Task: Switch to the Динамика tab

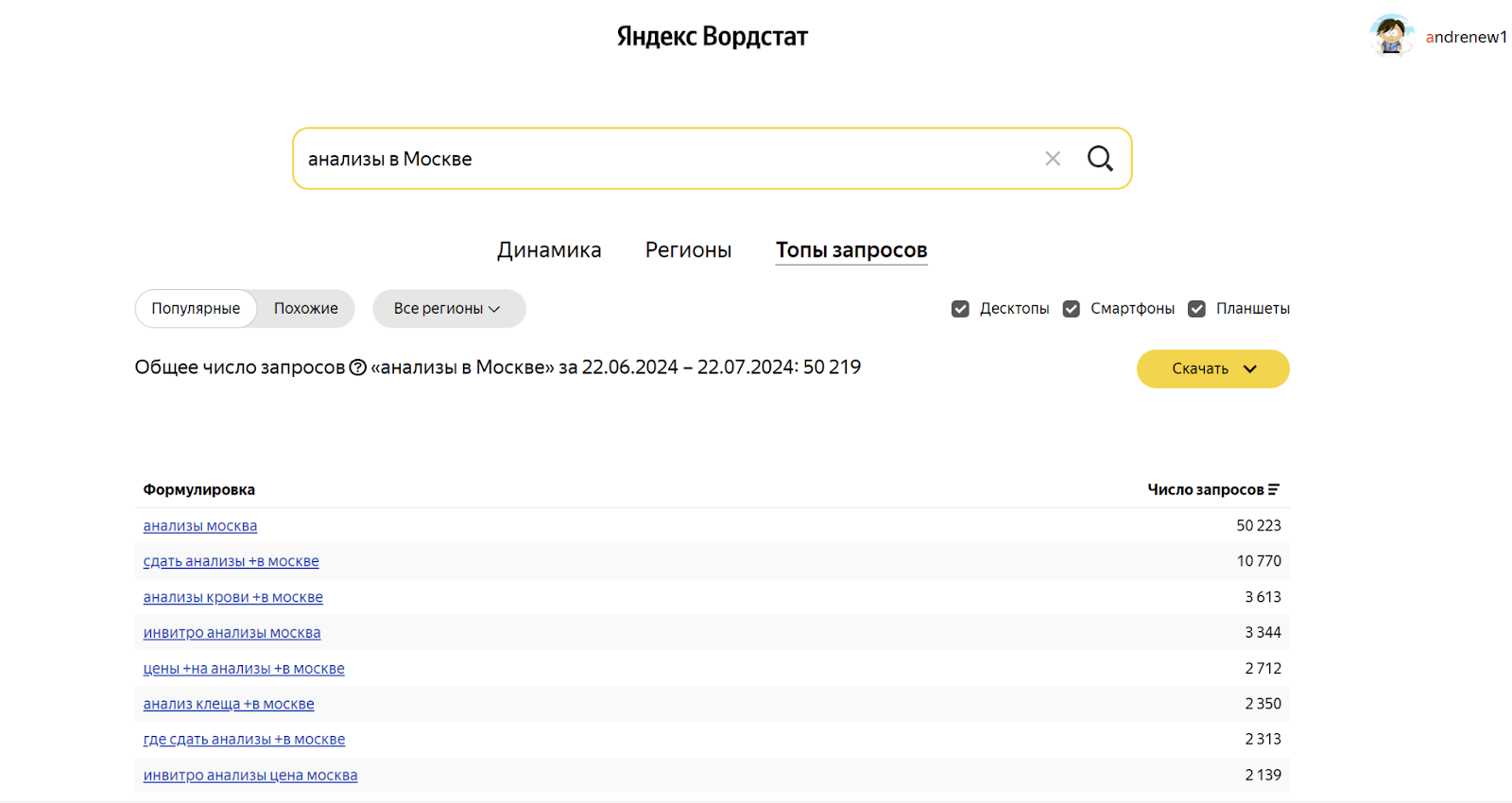Action: (x=549, y=250)
